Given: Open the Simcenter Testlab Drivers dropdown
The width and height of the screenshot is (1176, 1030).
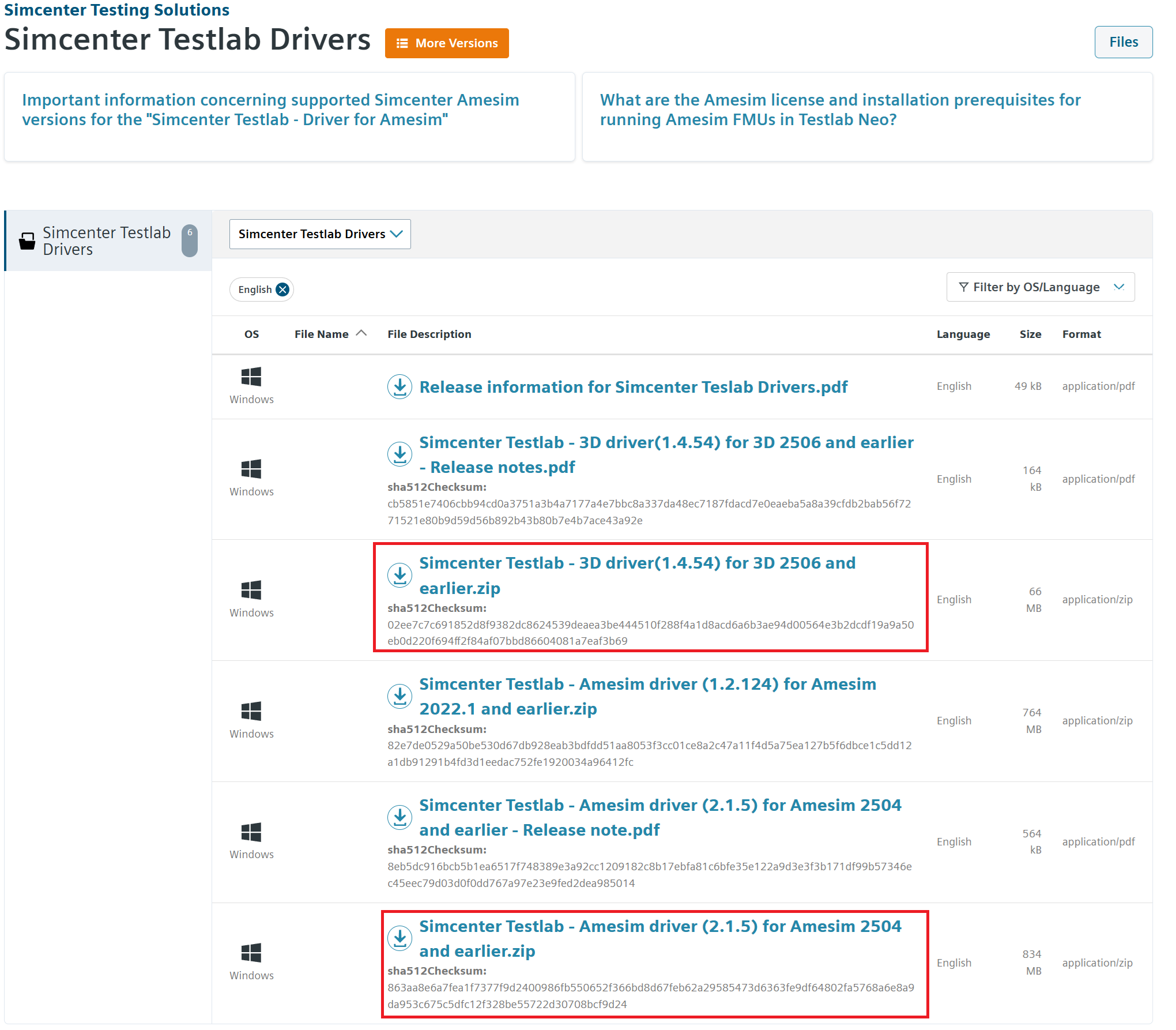Looking at the screenshot, I should [x=319, y=234].
